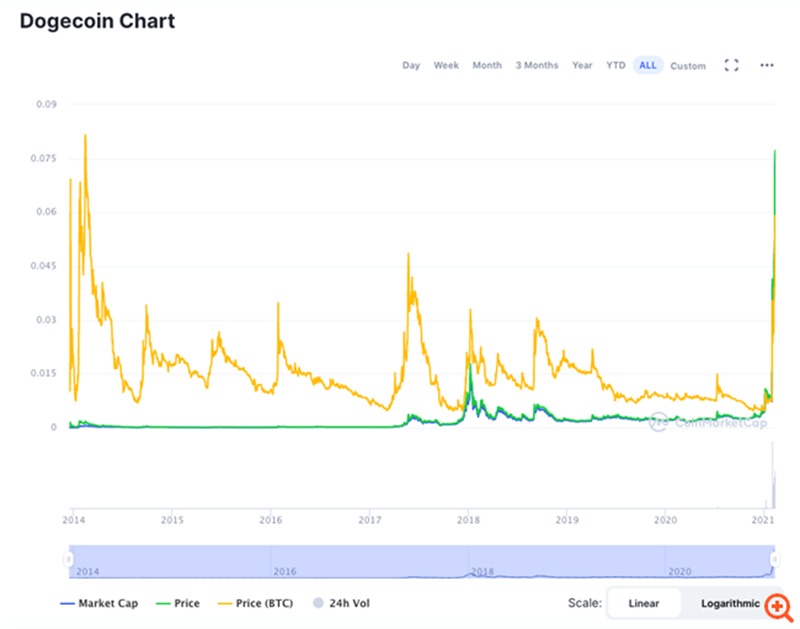Click the ALL timeframe button

647,64
